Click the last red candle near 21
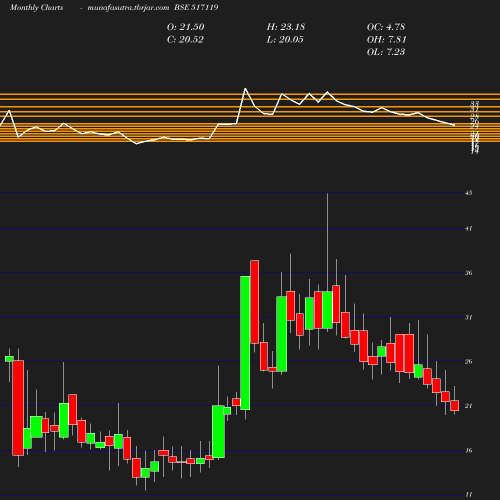Image resolution: width=500 pixels, height=500 pixels. pos(455,405)
